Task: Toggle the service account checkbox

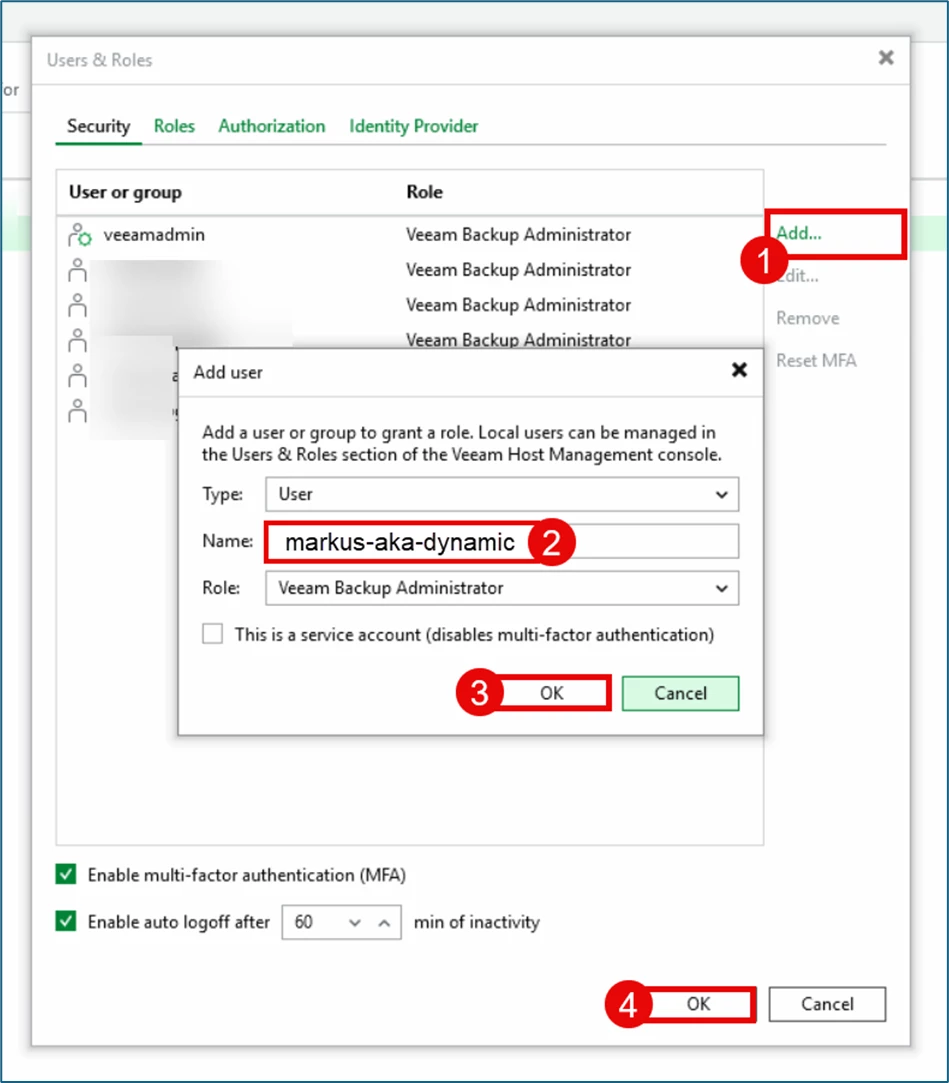Action: [213, 634]
